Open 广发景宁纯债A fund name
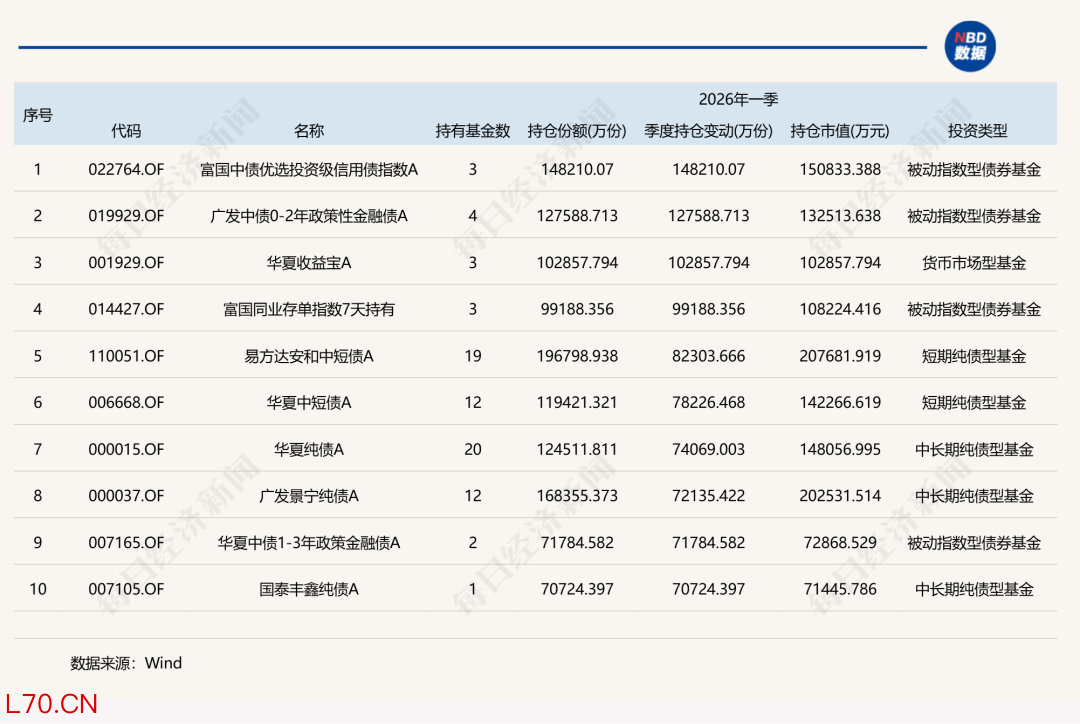 click(309, 496)
